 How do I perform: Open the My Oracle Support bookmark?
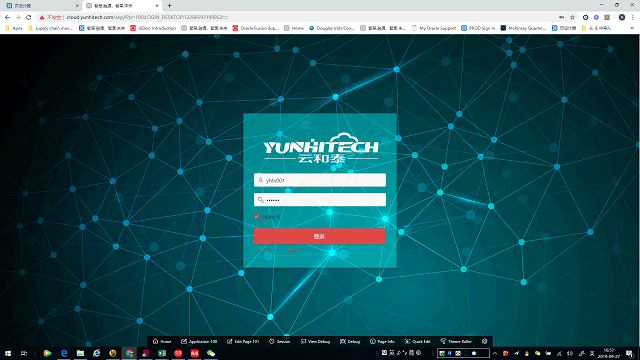click(x=434, y=28)
